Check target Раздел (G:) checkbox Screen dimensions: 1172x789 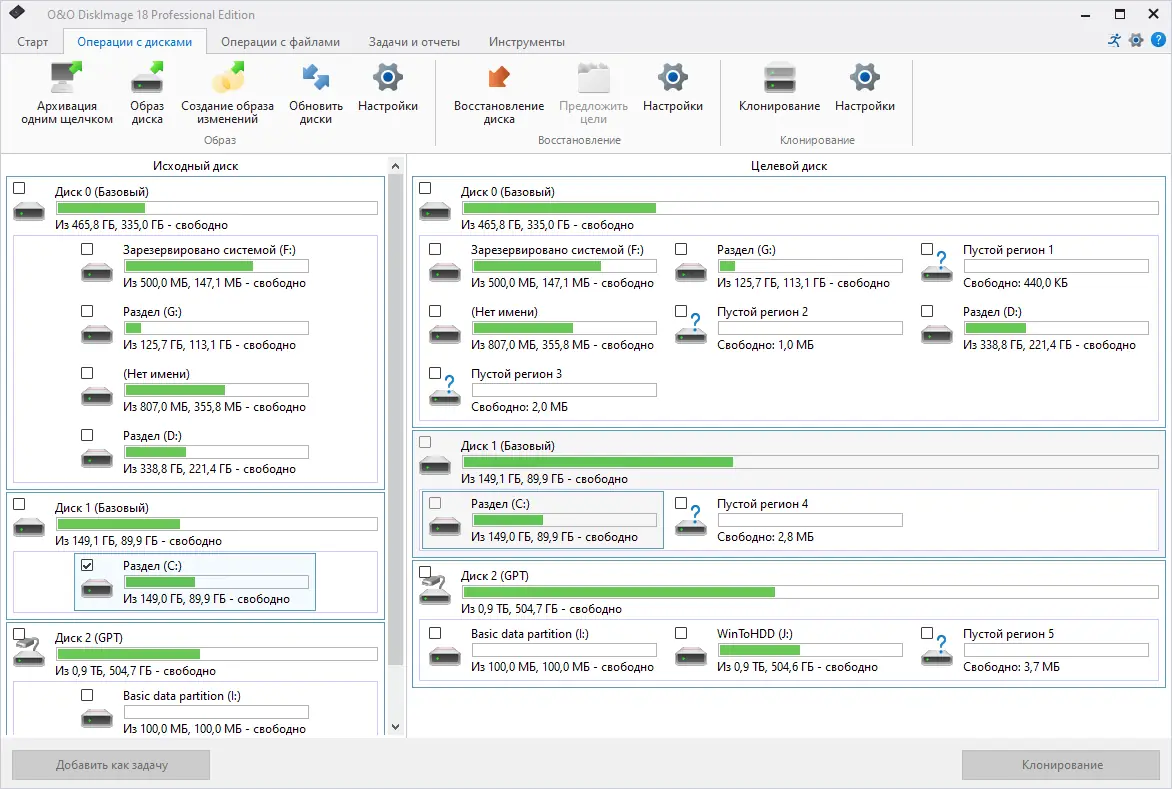681,249
